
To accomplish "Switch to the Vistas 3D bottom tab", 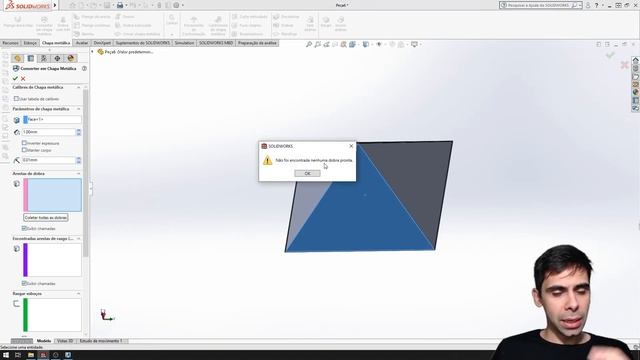I will pyautogui.click(x=65, y=341).
